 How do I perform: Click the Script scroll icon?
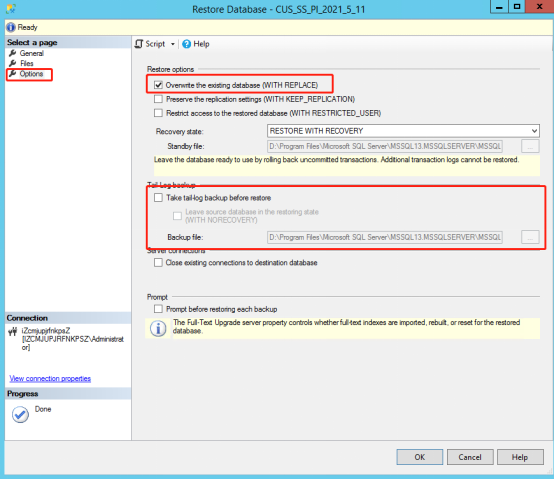tap(139, 44)
